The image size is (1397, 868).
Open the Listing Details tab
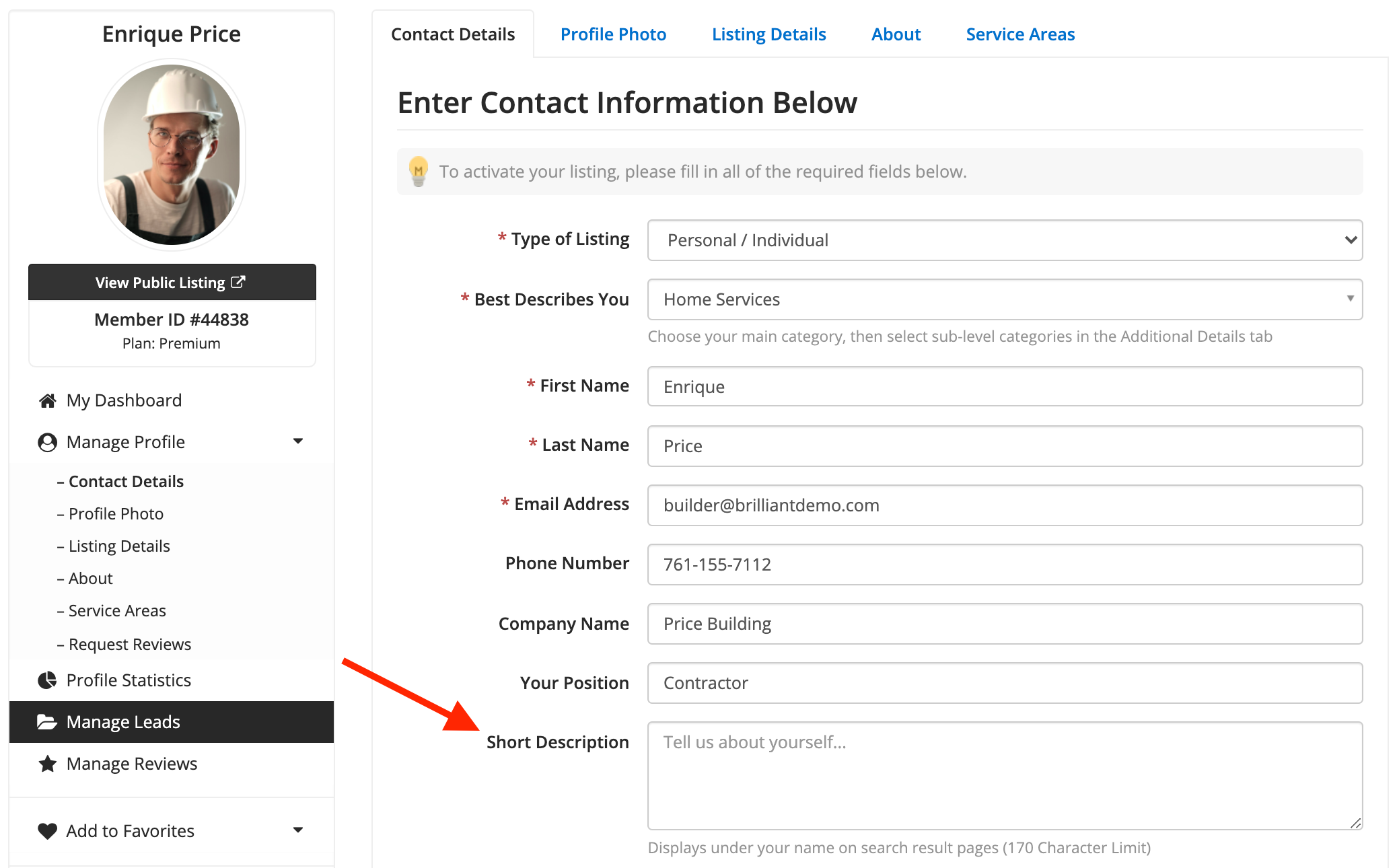tap(768, 34)
